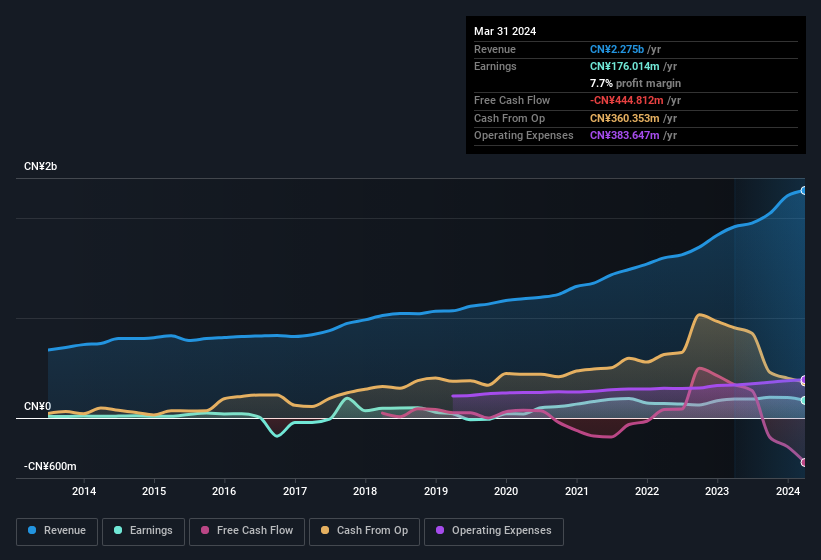The image size is (821, 560).
Task: Click the teal Earnings legend dot
Action: [119, 530]
